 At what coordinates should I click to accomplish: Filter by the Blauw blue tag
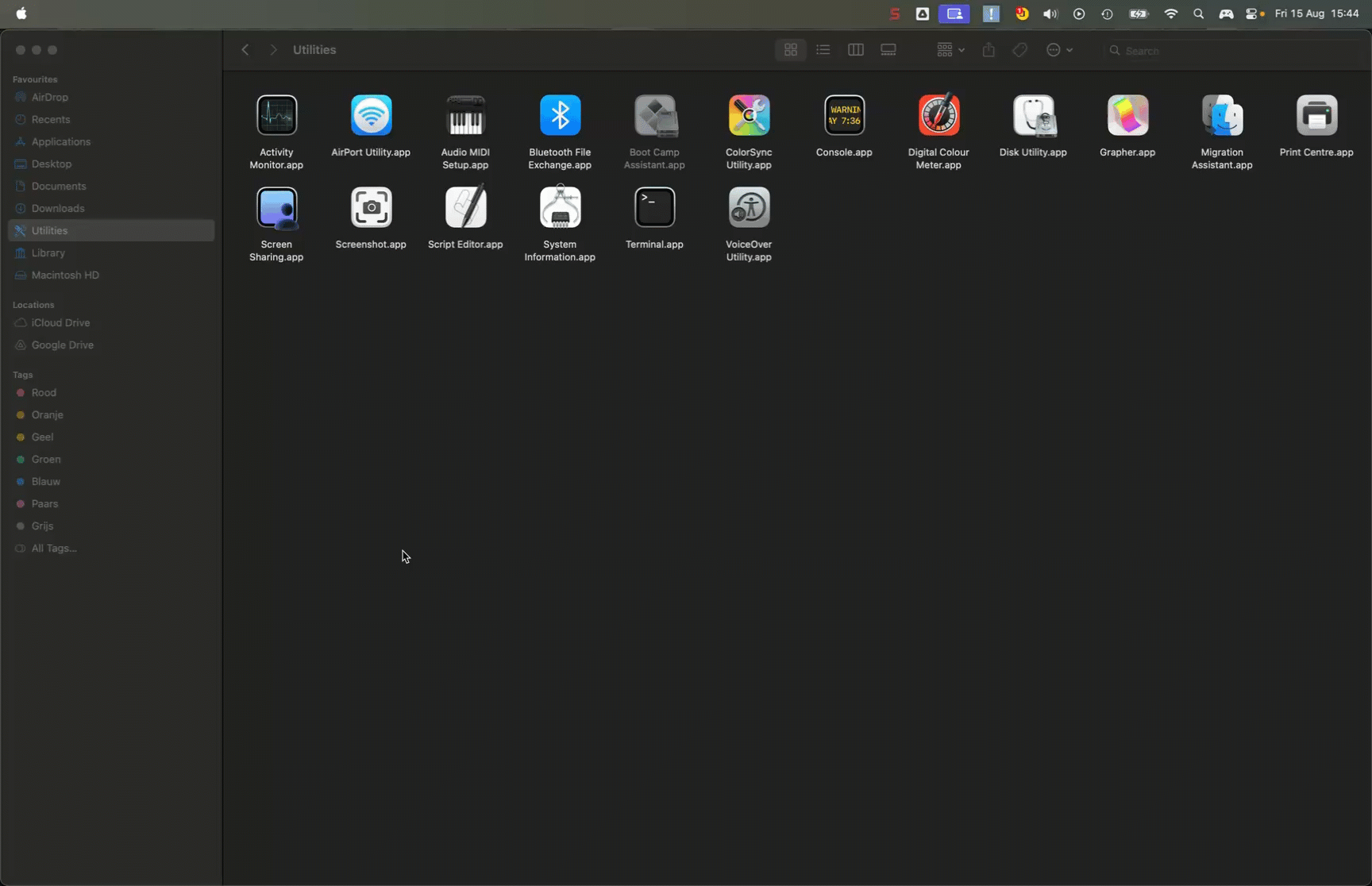click(x=111, y=481)
